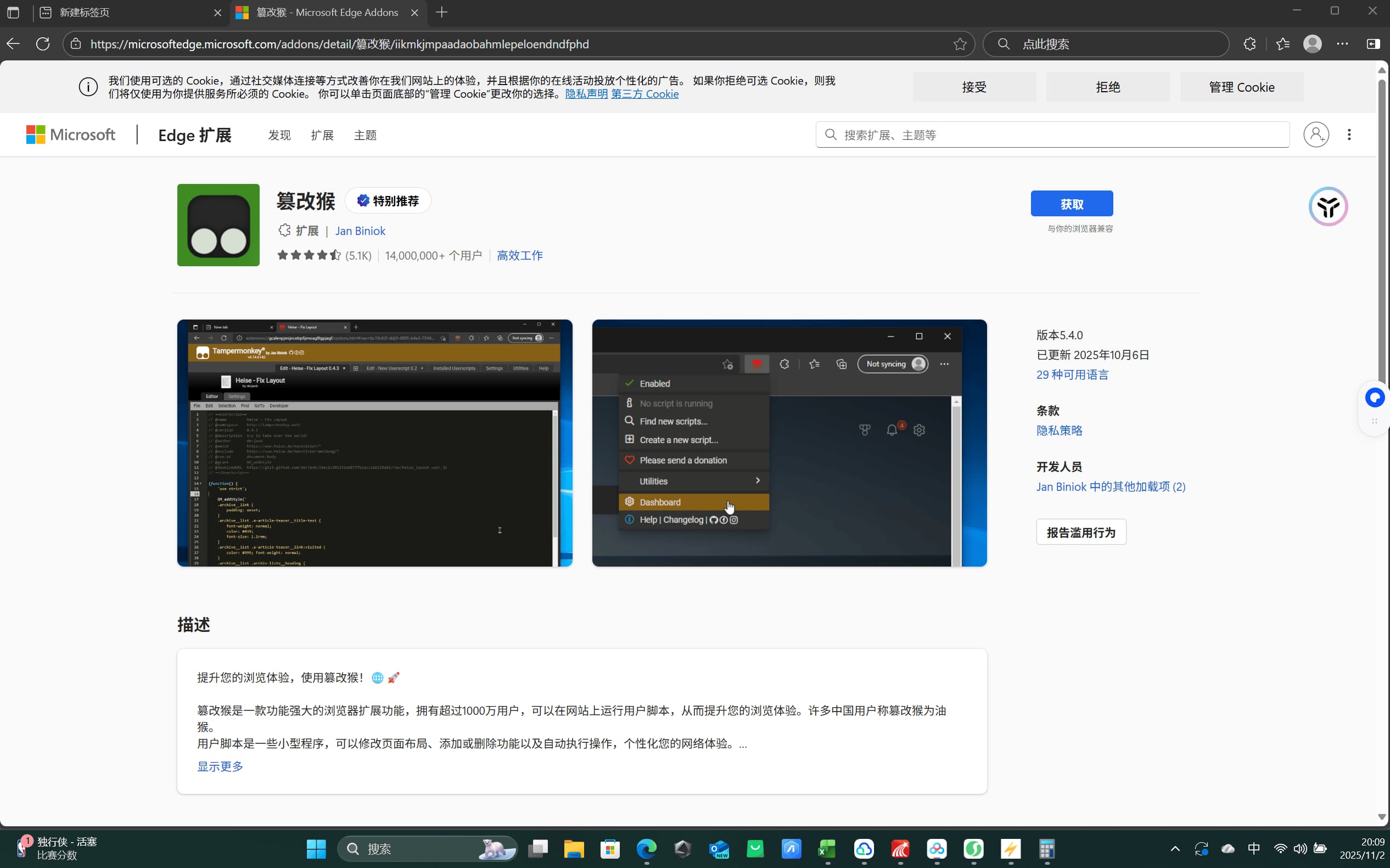Open the Favorites list toolbar icon
The width and height of the screenshot is (1390, 868).
(x=1283, y=44)
